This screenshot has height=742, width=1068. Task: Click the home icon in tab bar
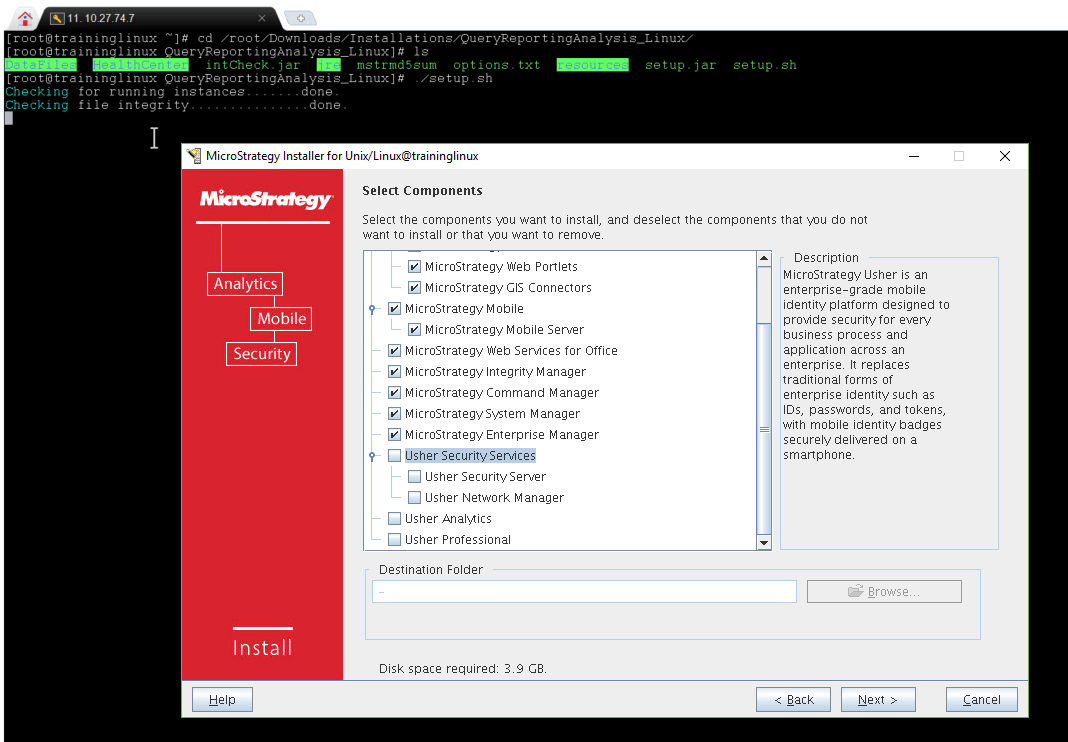click(x=26, y=17)
